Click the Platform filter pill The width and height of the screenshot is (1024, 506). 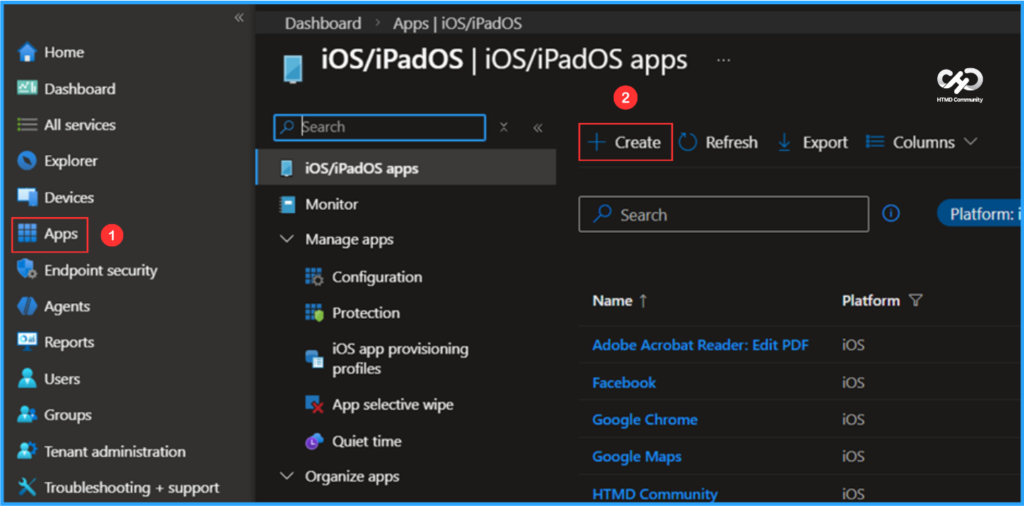coord(980,213)
